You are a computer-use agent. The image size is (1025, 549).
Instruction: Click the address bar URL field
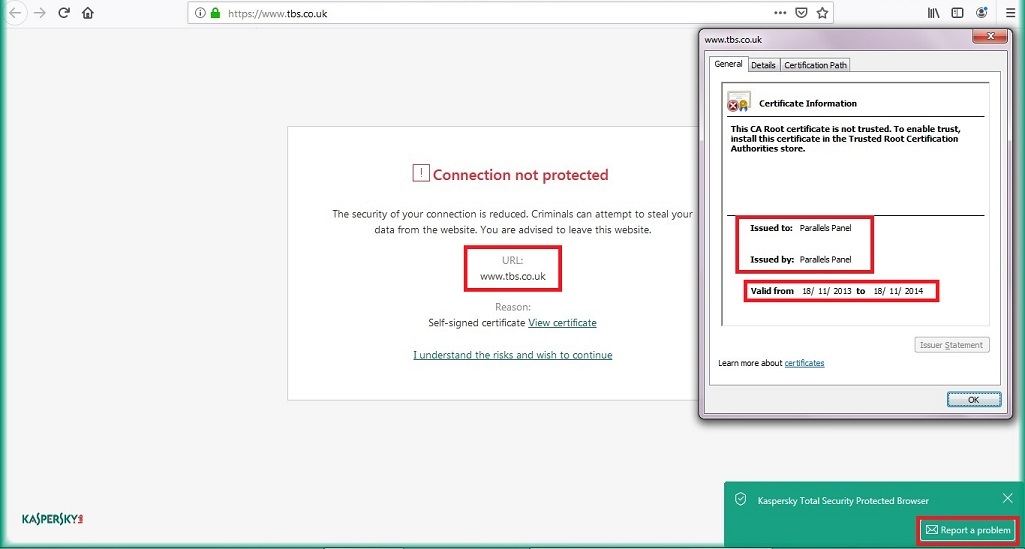[511, 13]
